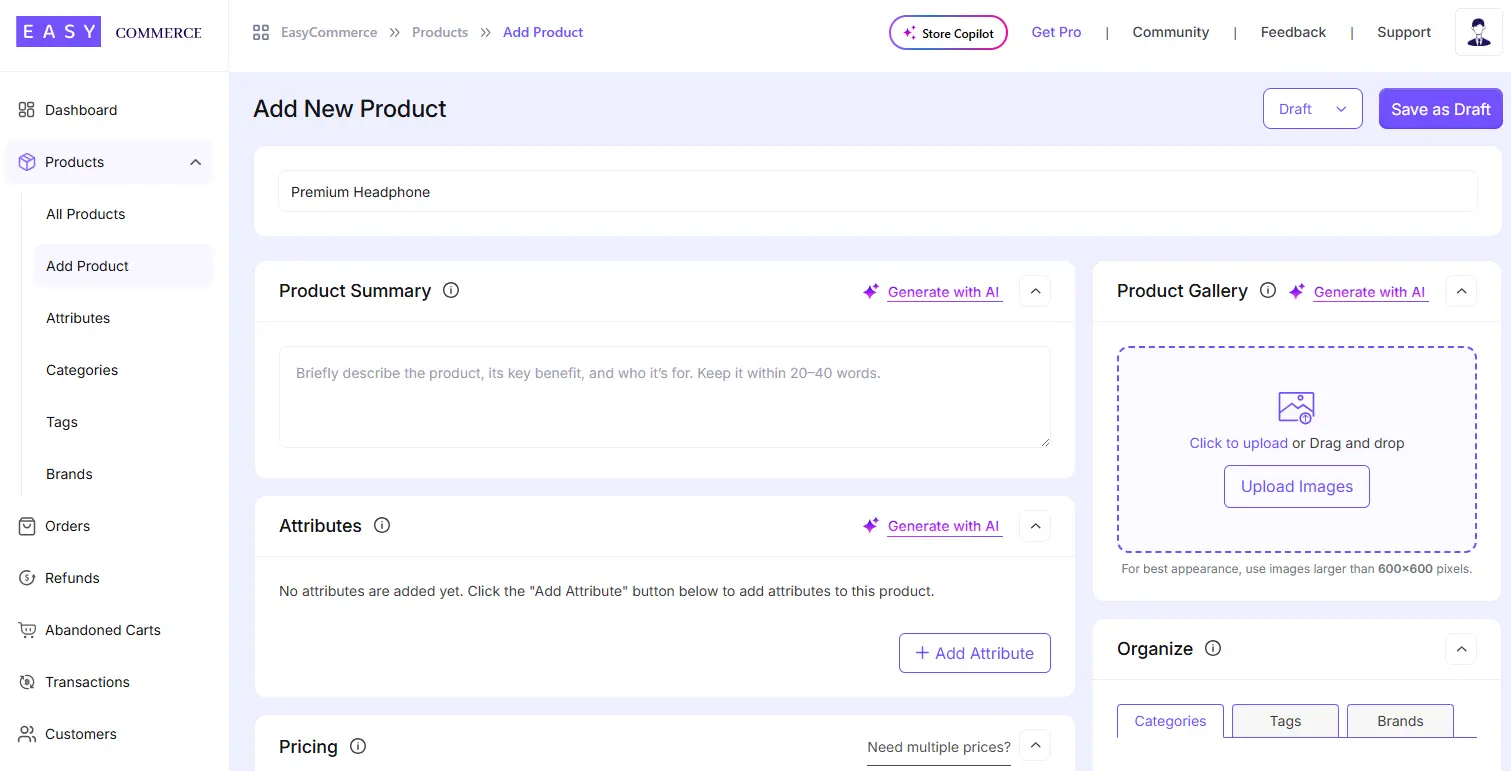Click EasyCommerce breadcrumb link

click(x=329, y=32)
